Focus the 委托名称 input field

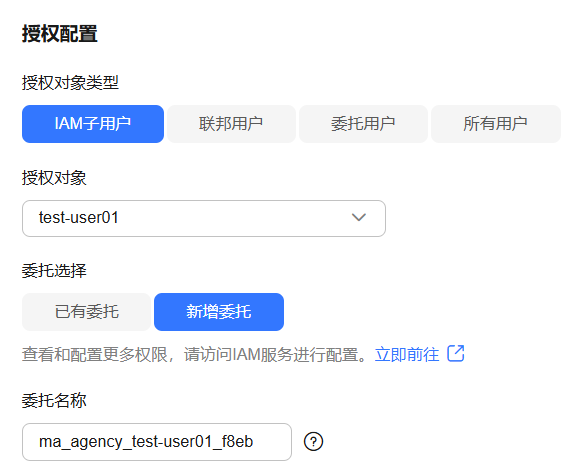pos(157,442)
